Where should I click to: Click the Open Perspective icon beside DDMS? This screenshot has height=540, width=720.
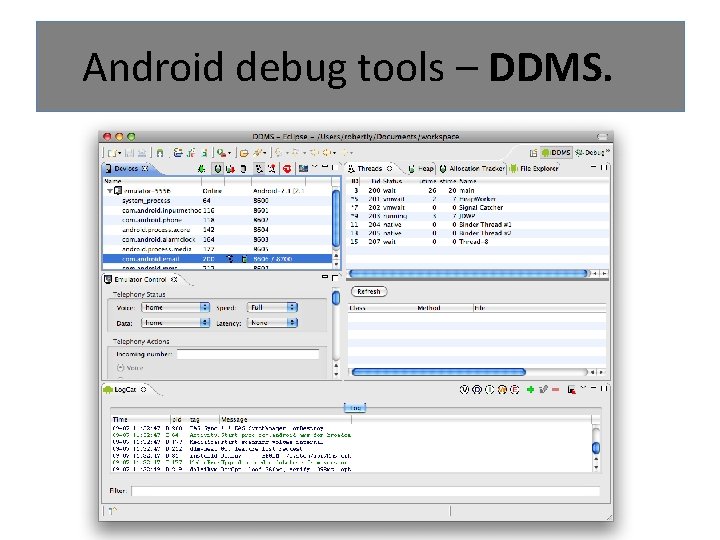pyautogui.click(x=533, y=153)
